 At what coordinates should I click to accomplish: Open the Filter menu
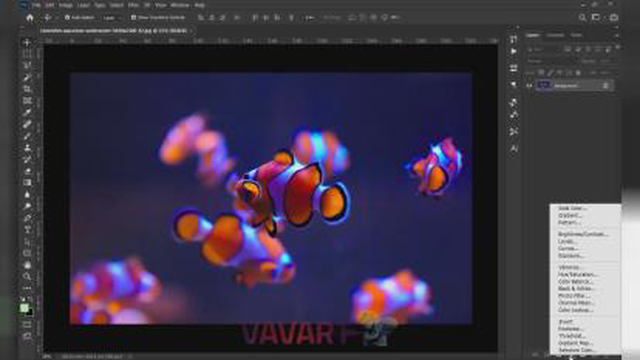[133, 5]
